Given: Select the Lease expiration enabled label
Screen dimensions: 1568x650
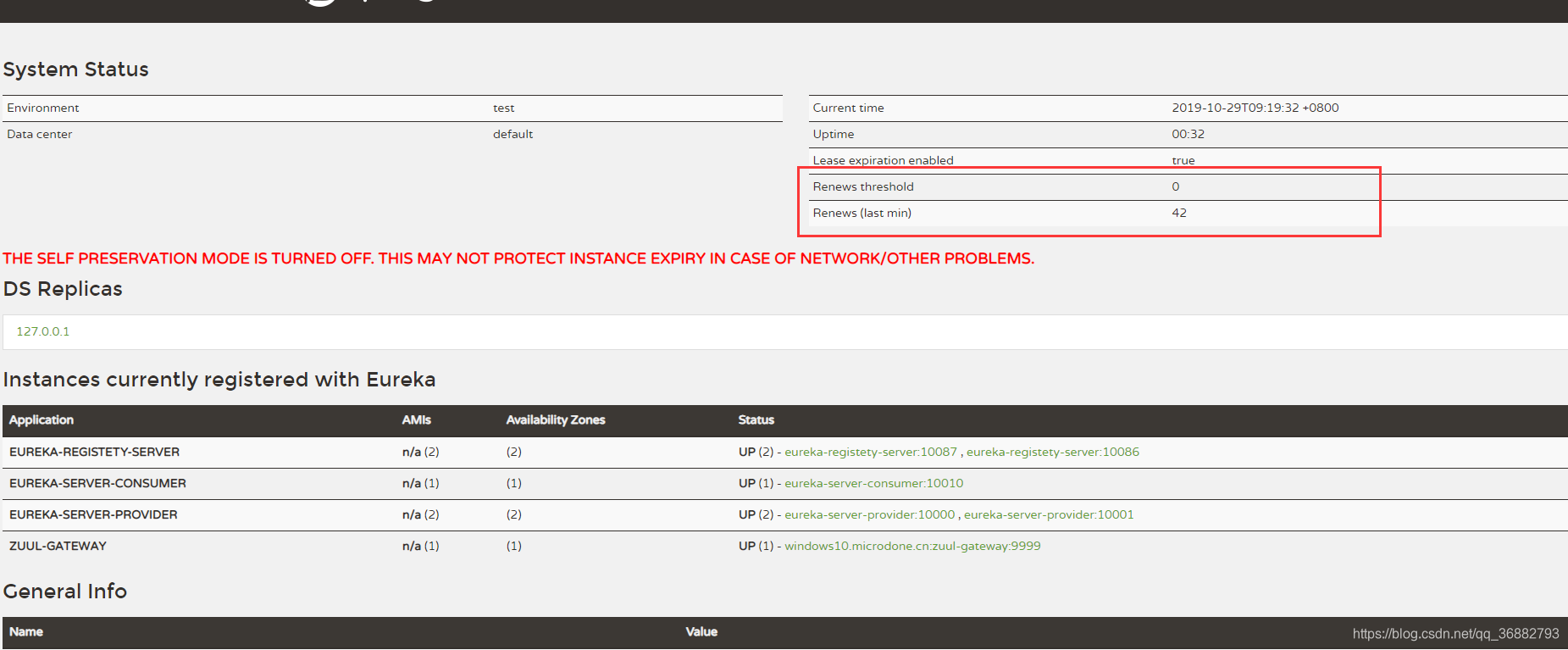Looking at the screenshot, I should click(x=884, y=160).
